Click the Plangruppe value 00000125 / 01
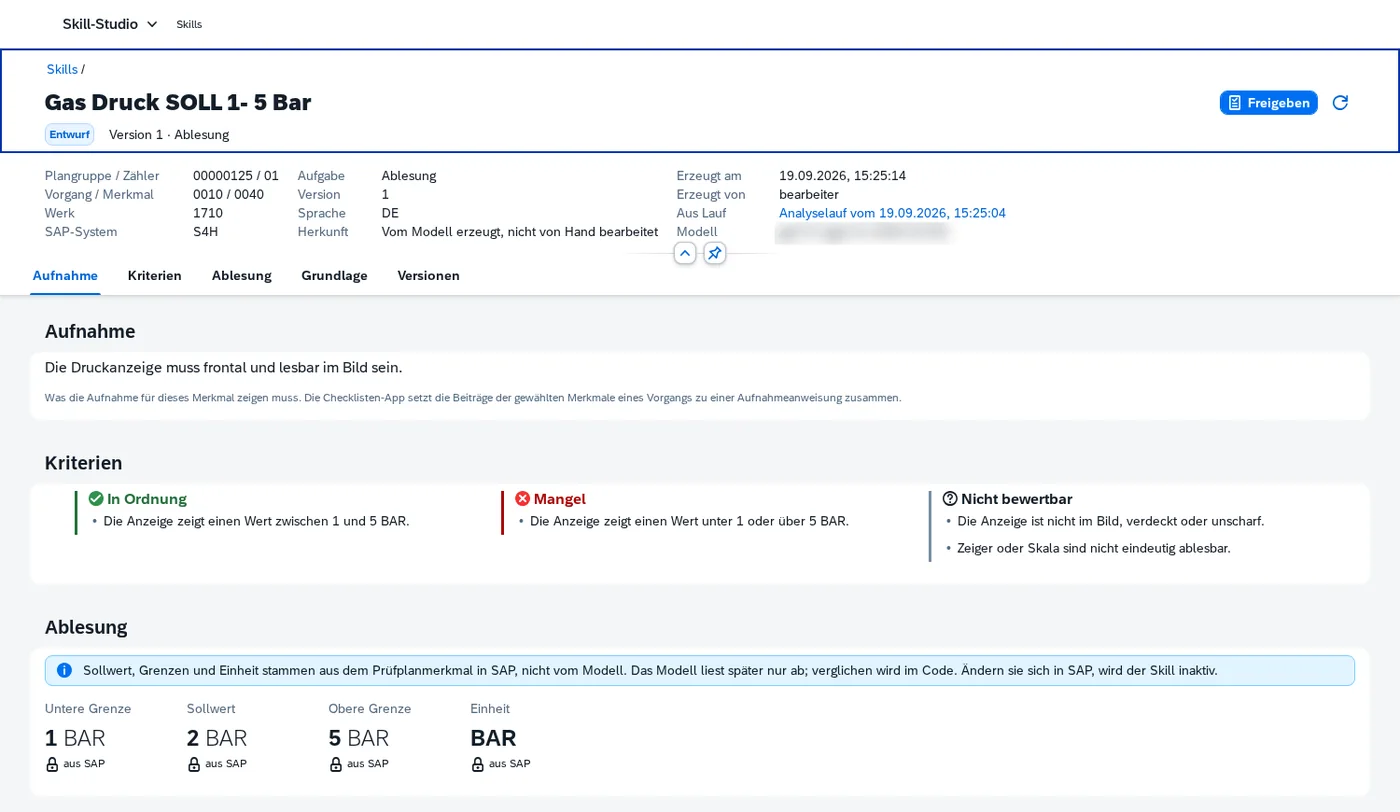The width and height of the screenshot is (1400, 812). click(x=236, y=176)
